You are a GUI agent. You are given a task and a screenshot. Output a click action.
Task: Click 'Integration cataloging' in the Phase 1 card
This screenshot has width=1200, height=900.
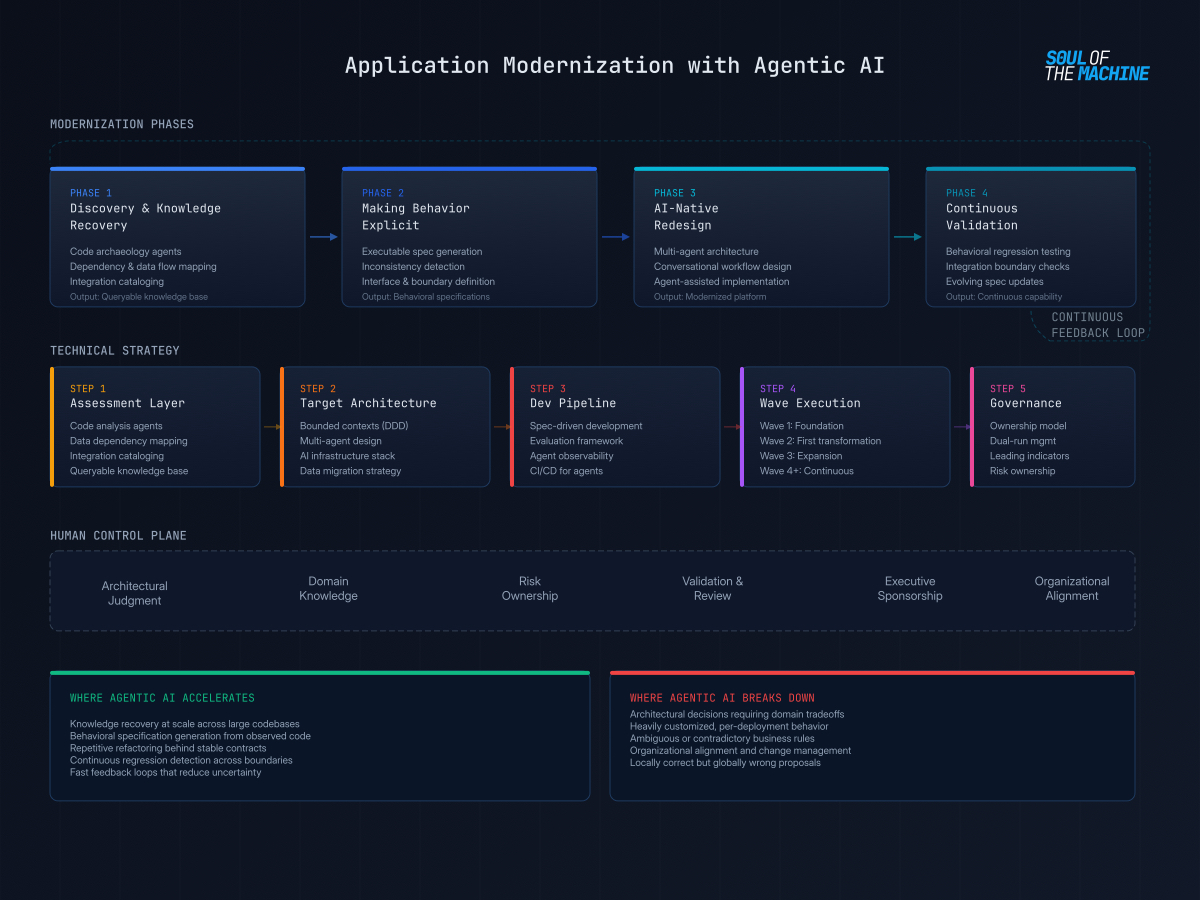(x=117, y=282)
